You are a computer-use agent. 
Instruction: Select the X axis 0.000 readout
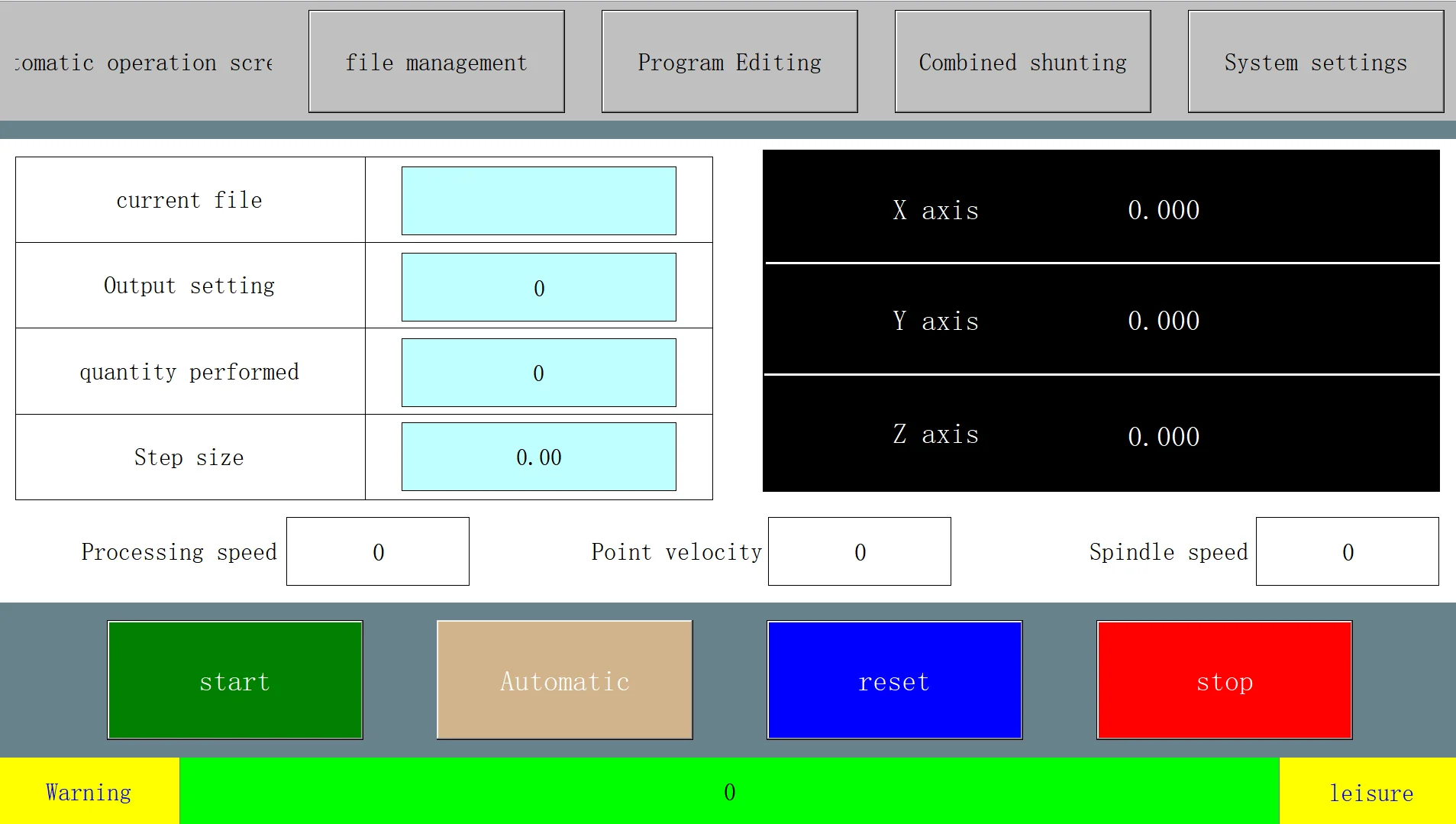pos(1164,210)
